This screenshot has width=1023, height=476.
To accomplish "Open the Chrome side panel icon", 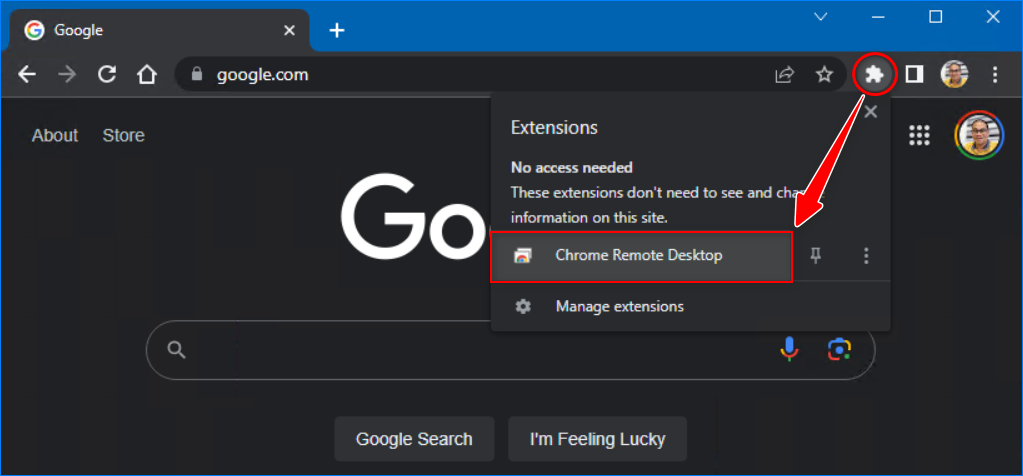I will click(x=914, y=75).
